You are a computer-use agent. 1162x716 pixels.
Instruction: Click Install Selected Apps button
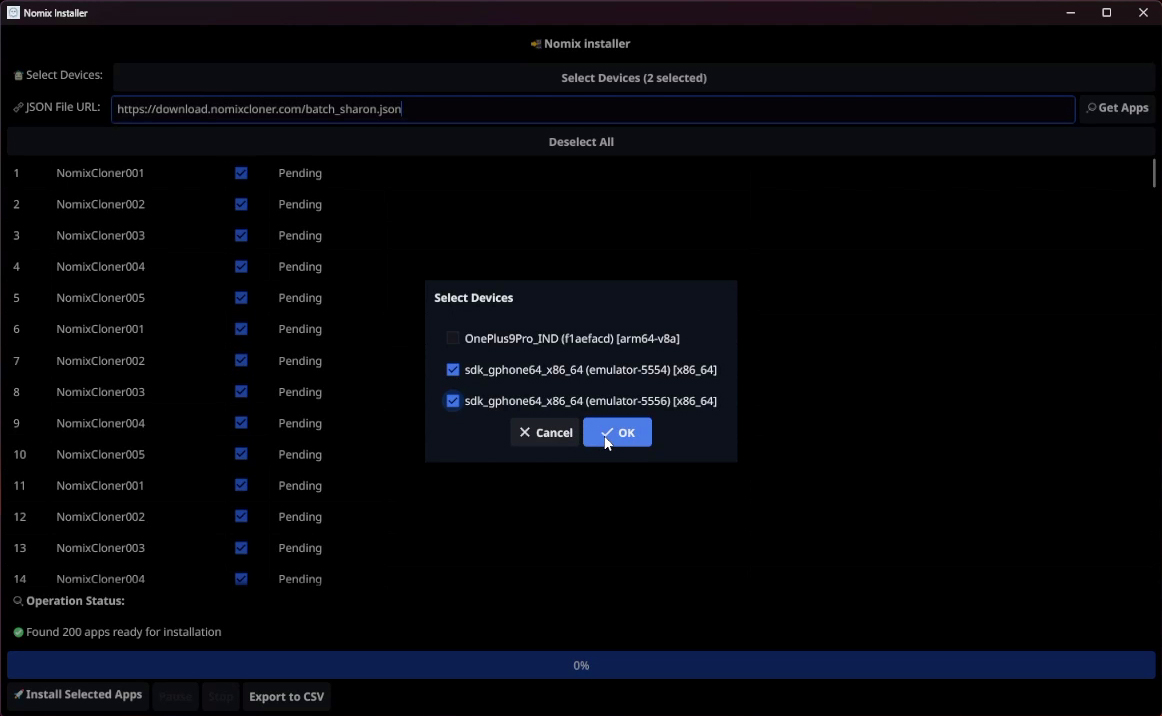click(x=78, y=695)
